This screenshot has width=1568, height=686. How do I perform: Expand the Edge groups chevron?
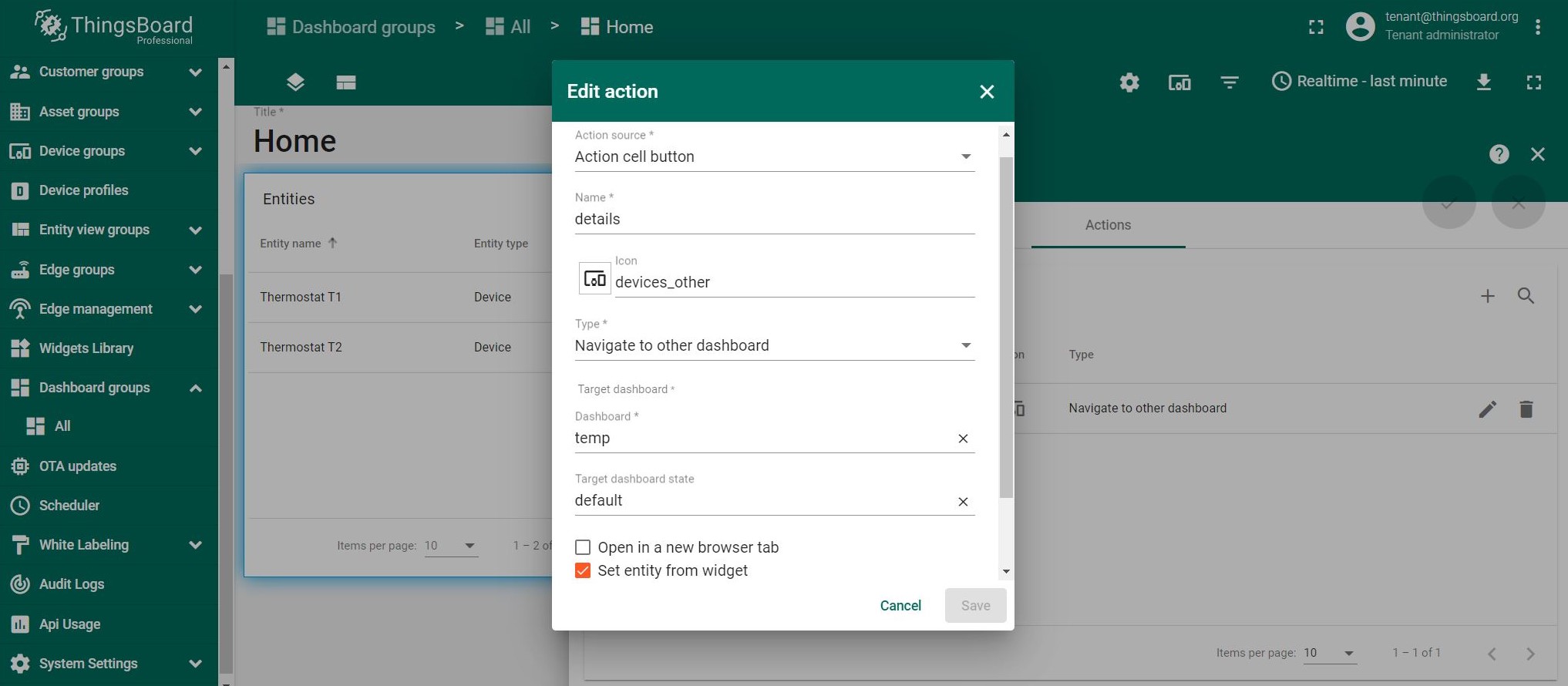point(196,270)
